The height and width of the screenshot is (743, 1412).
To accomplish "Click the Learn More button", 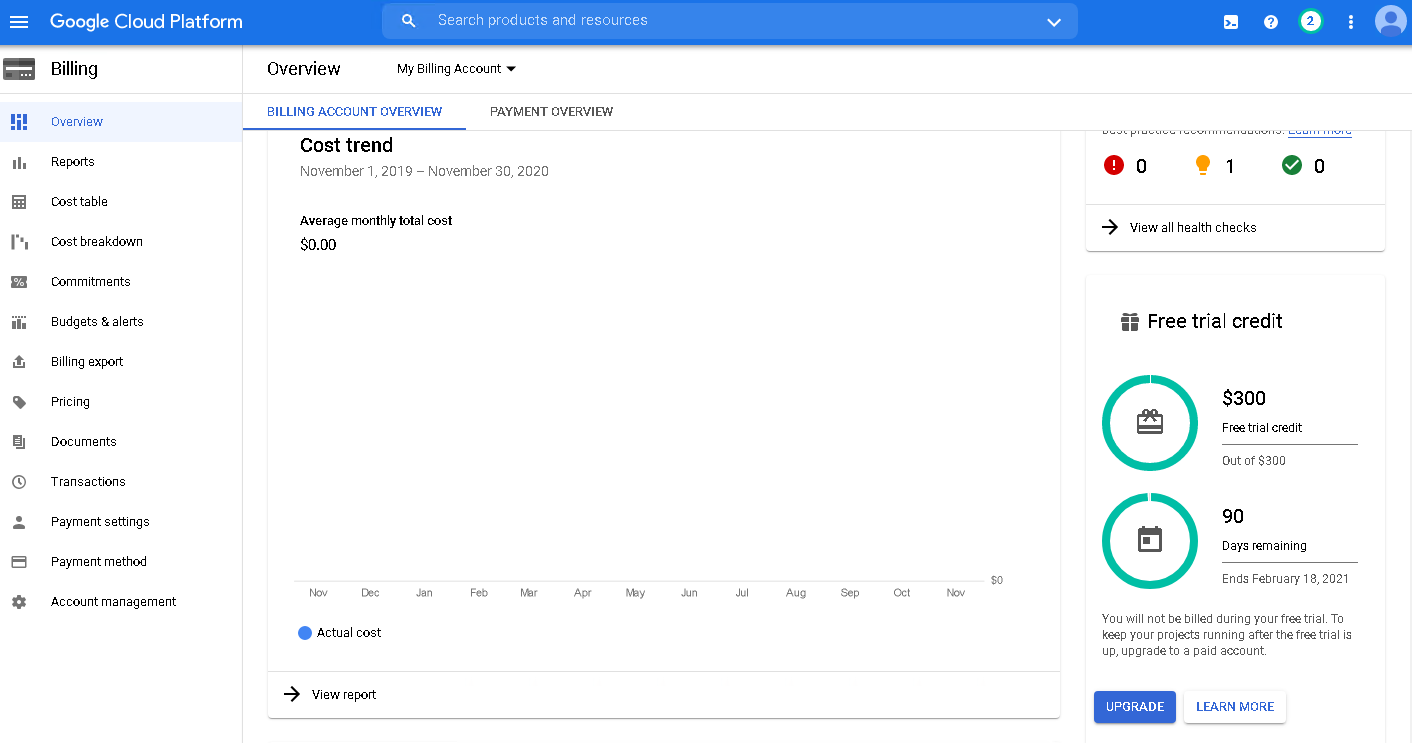I will pyautogui.click(x=1234, y=707).
